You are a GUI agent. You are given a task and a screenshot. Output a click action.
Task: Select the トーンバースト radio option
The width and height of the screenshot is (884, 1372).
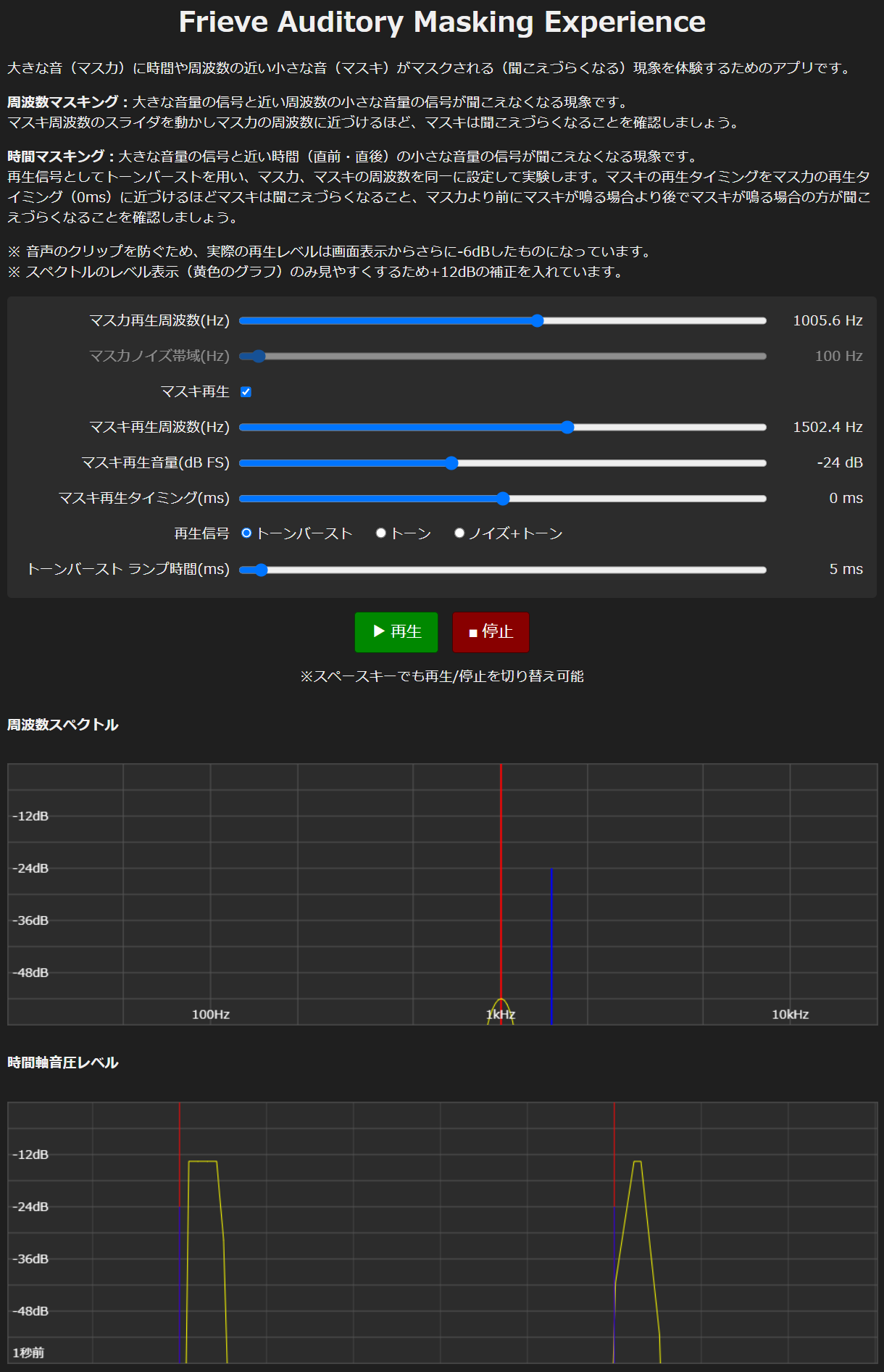246,533
